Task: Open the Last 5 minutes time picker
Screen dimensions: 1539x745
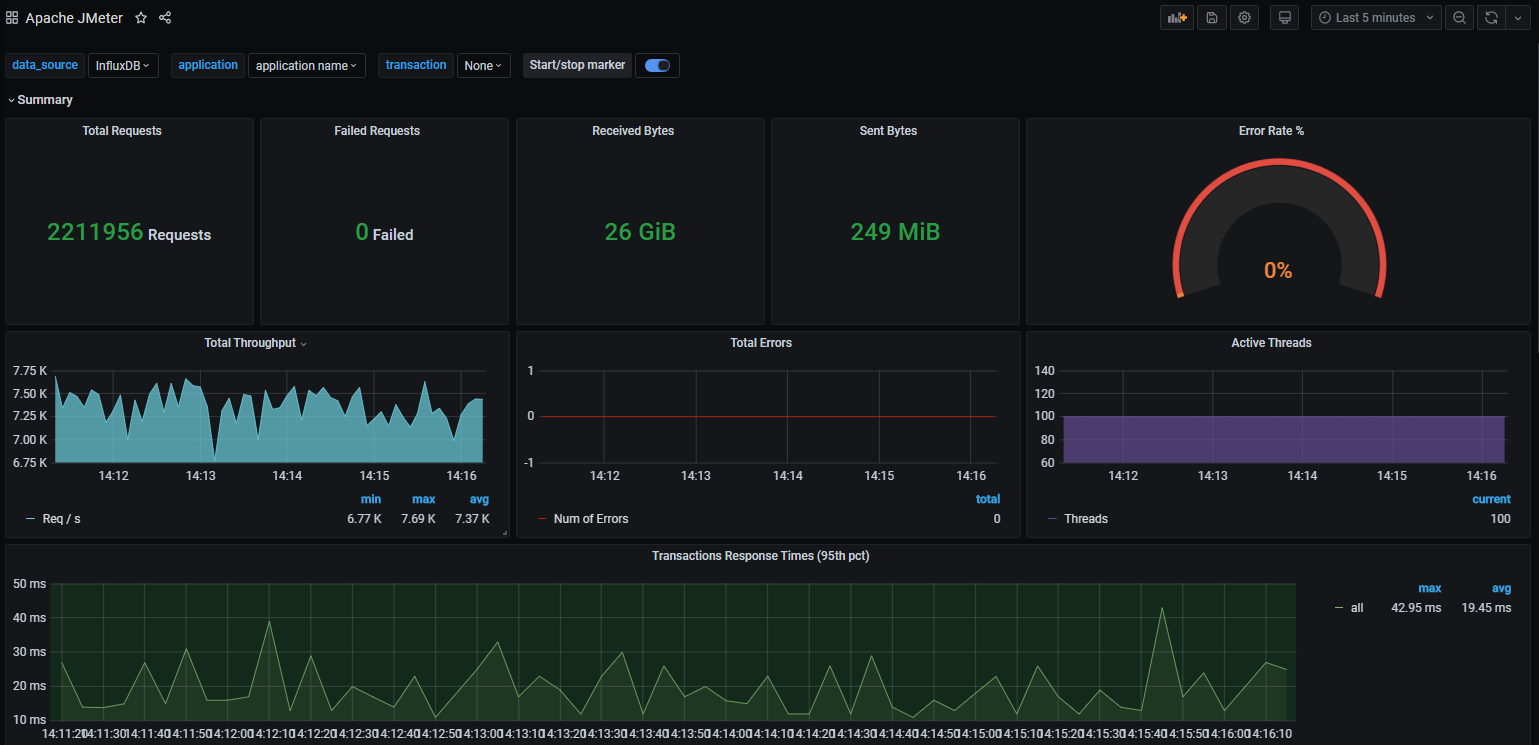Action: pos(1375,17)
